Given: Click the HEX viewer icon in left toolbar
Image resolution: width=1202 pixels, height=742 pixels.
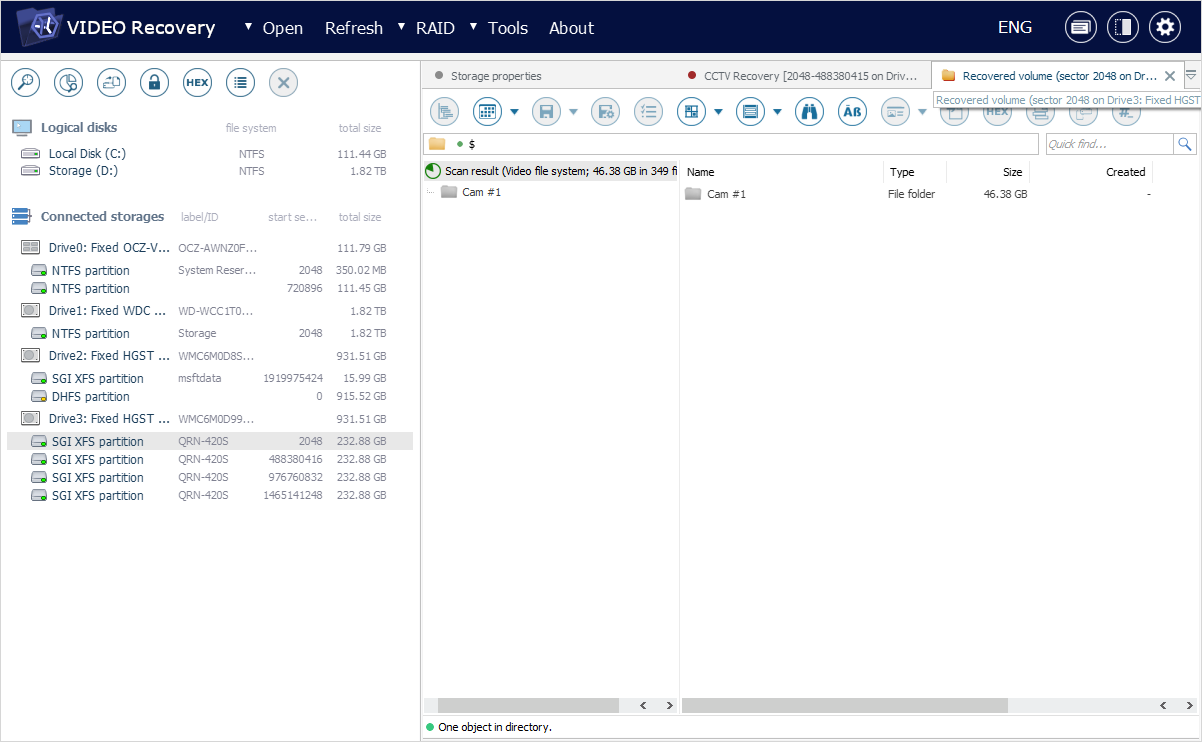Looking at the screenshot, I should click(x=197, y=83).
